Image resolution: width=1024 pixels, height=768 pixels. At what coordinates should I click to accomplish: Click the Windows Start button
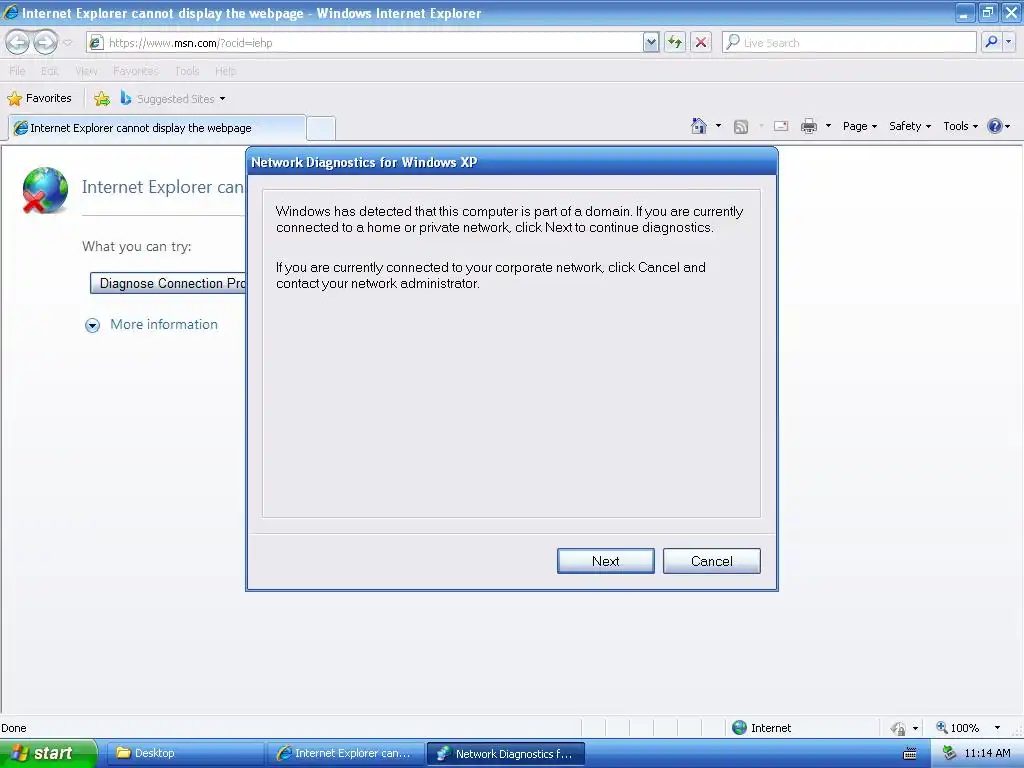click(x=47, y=753)
